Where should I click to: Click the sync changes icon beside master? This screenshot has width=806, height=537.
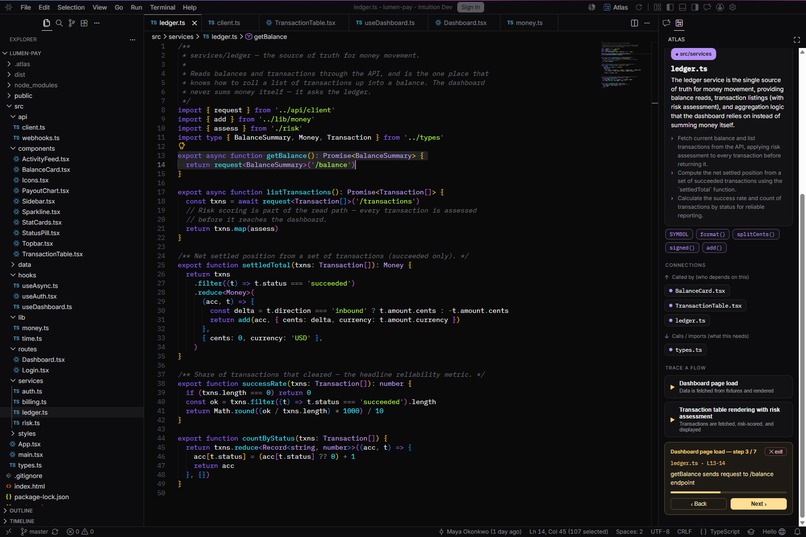tap(55, 531)
